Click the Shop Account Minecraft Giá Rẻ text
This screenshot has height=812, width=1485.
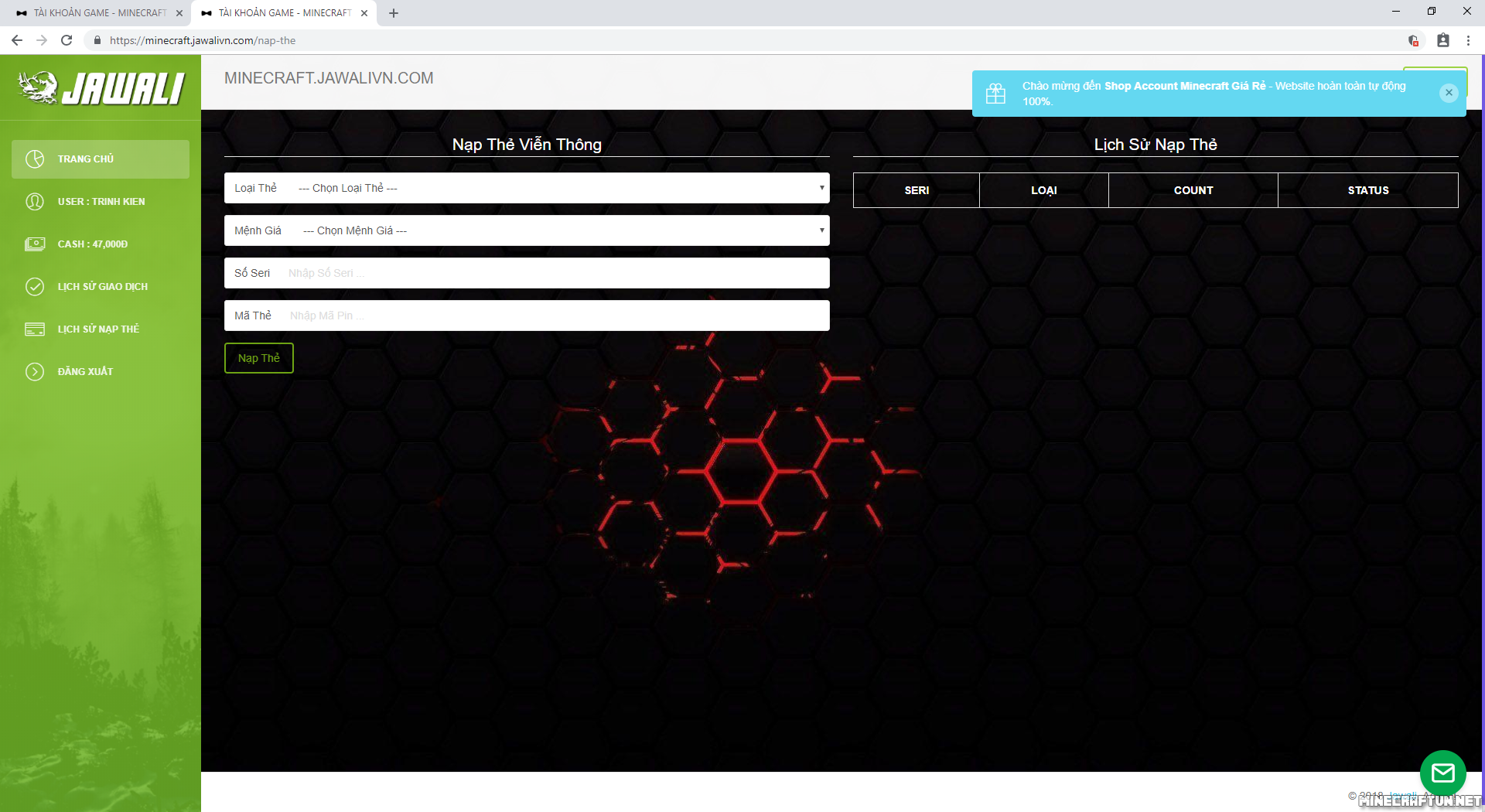[x=1185, y=86]
